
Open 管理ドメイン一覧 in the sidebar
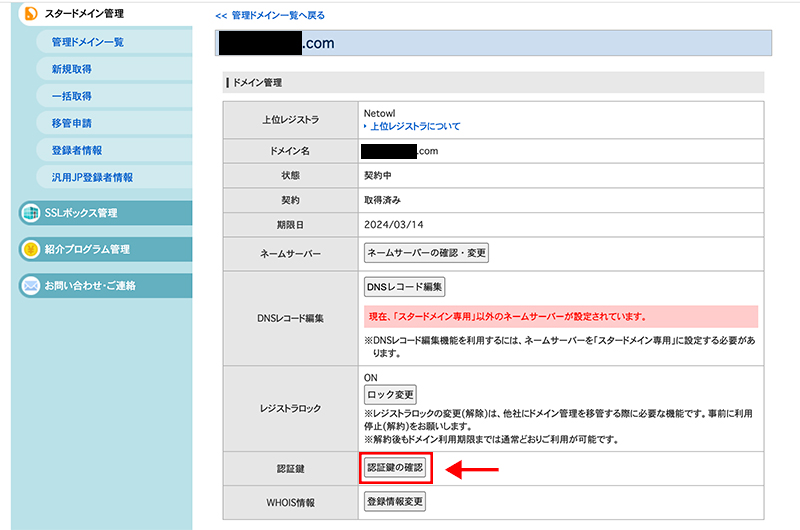pos(87,42)
